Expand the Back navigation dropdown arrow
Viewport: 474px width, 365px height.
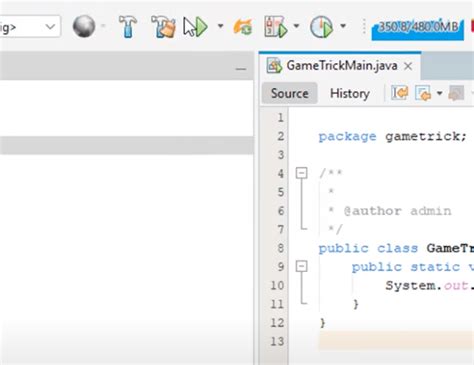pos(439,94)
